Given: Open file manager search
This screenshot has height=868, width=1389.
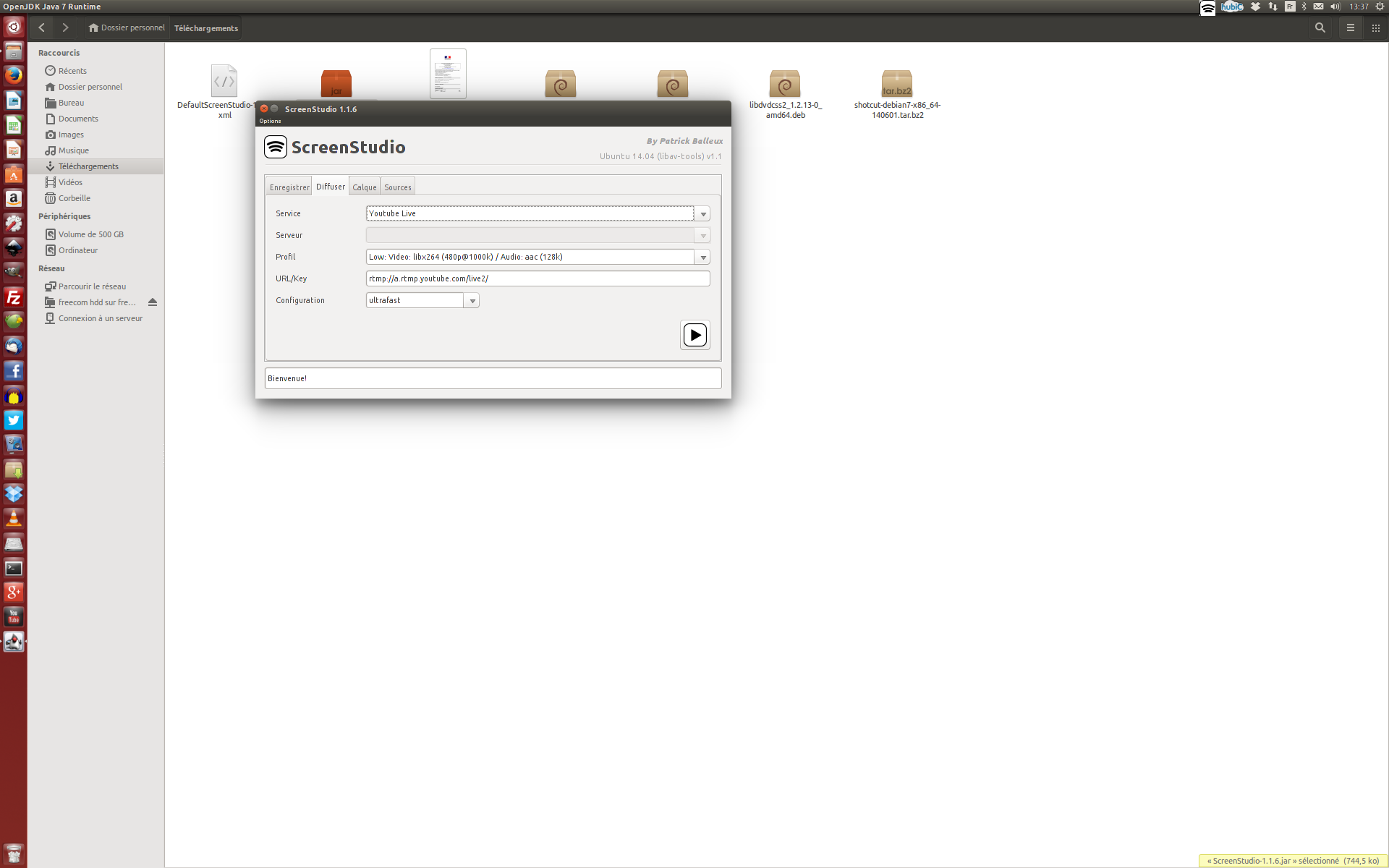Looking at the screenshot, I should click(x=1320, y=27).
